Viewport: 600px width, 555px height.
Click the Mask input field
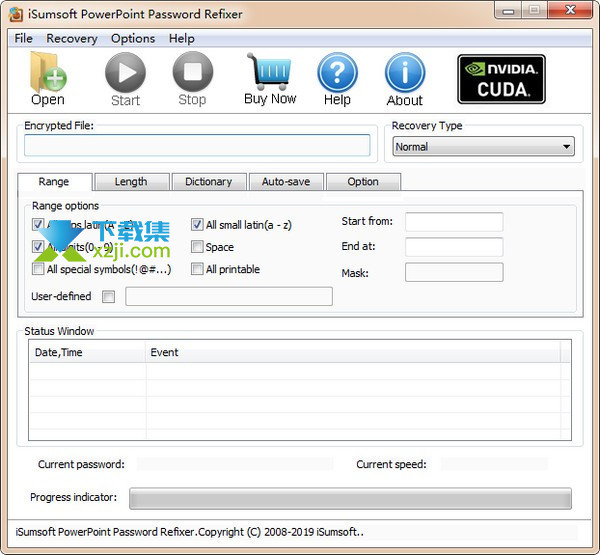coord(454,272)
